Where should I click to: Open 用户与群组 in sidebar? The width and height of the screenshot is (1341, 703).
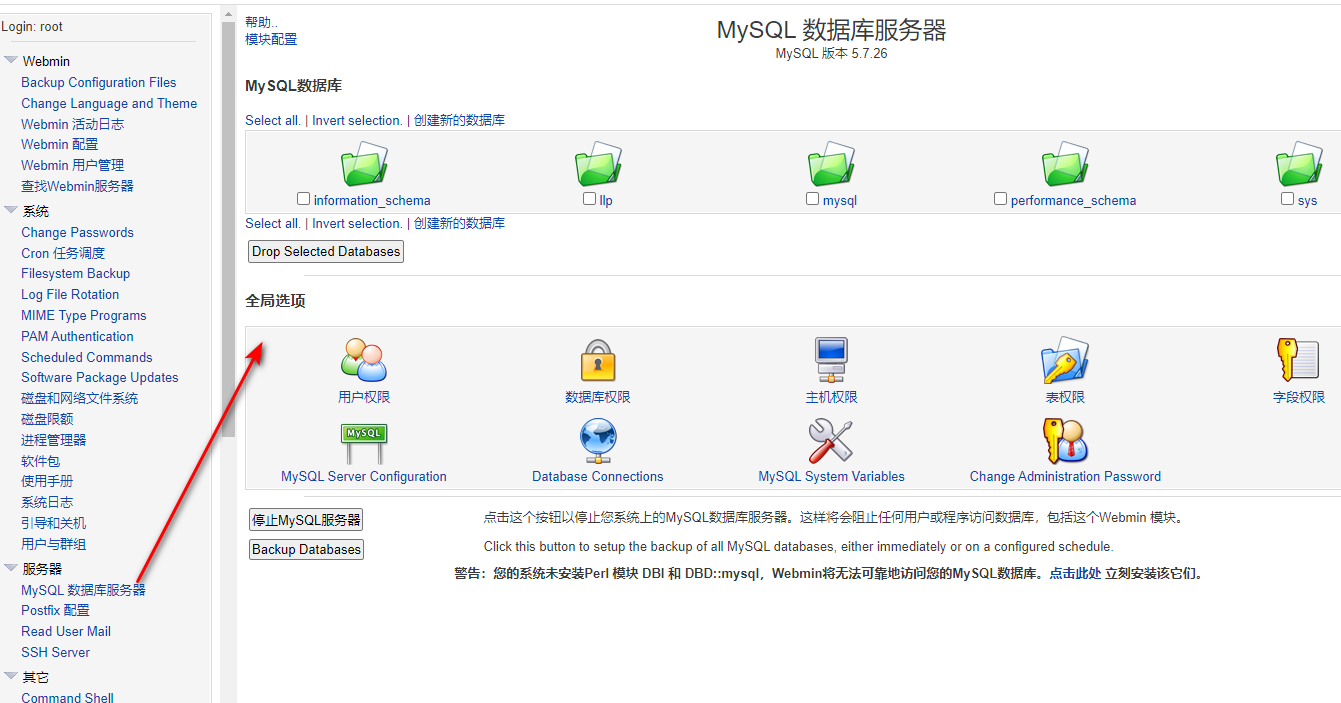pos(54,544)
